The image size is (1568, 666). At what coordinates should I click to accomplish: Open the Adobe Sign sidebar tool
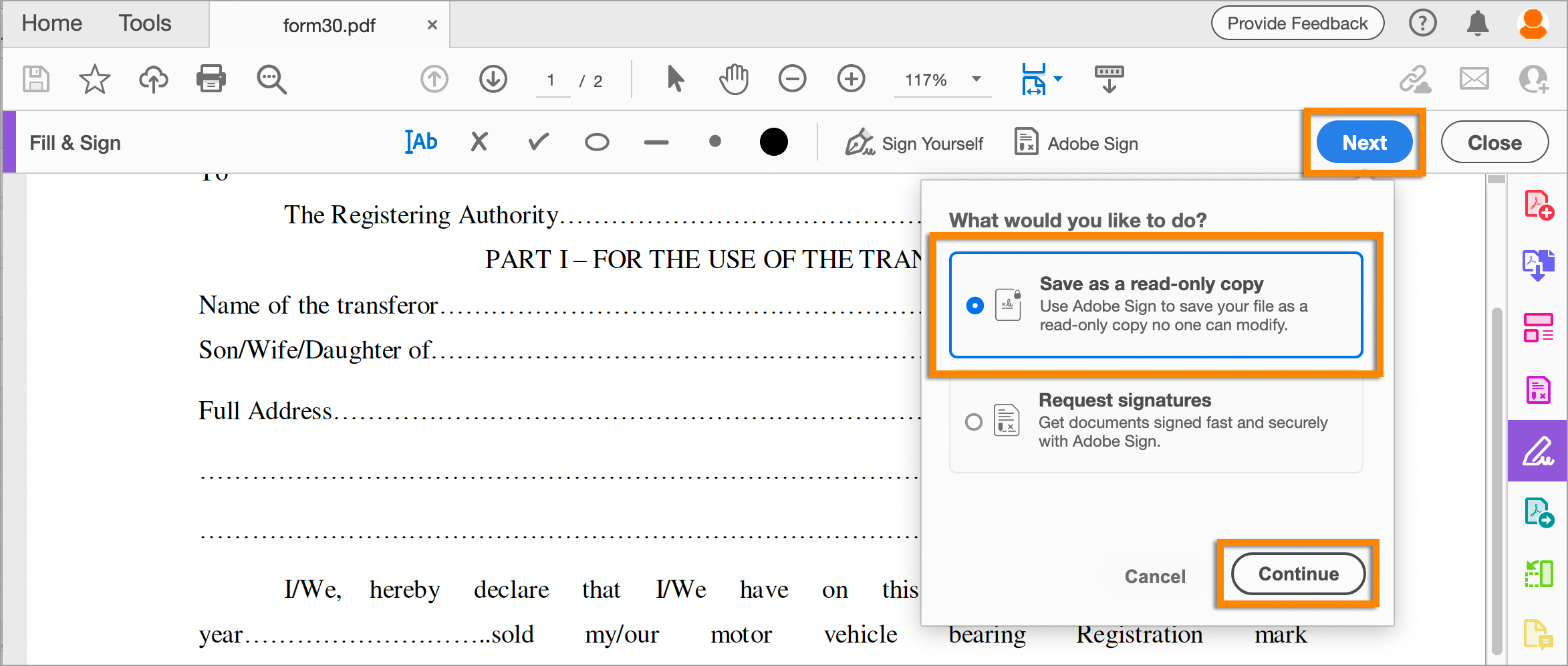coord(1539,389)
